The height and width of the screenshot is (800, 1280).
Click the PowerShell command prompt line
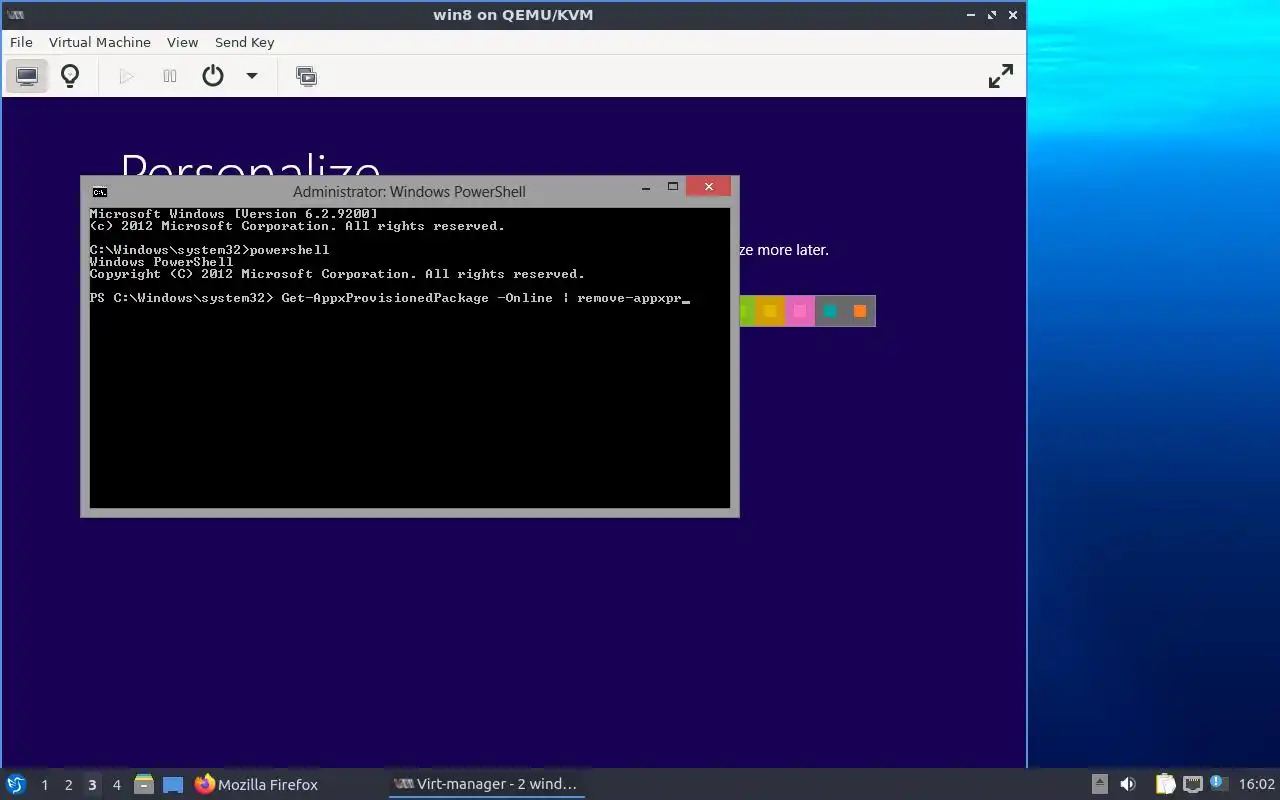(390, 298)
